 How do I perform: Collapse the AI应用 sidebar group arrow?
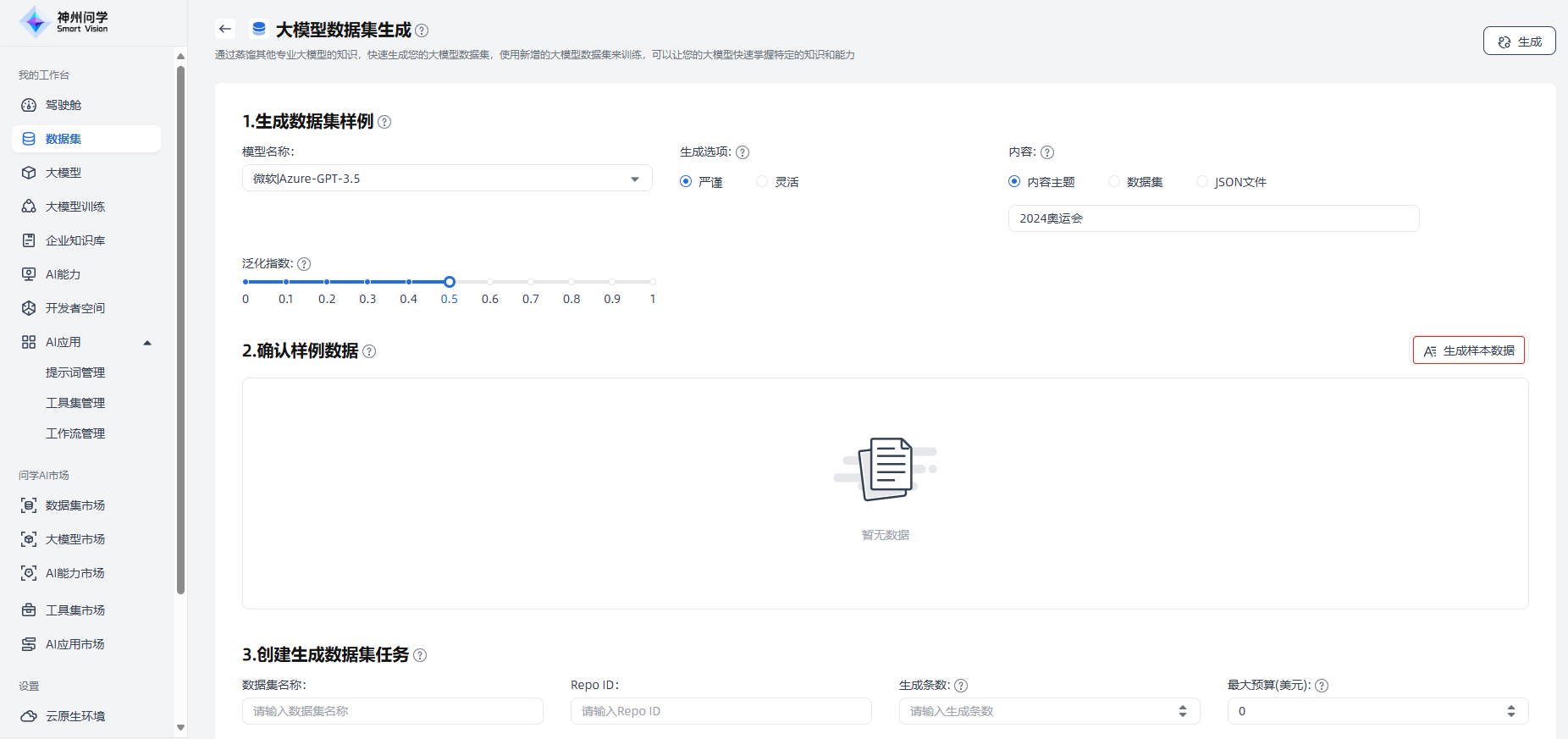147,343
